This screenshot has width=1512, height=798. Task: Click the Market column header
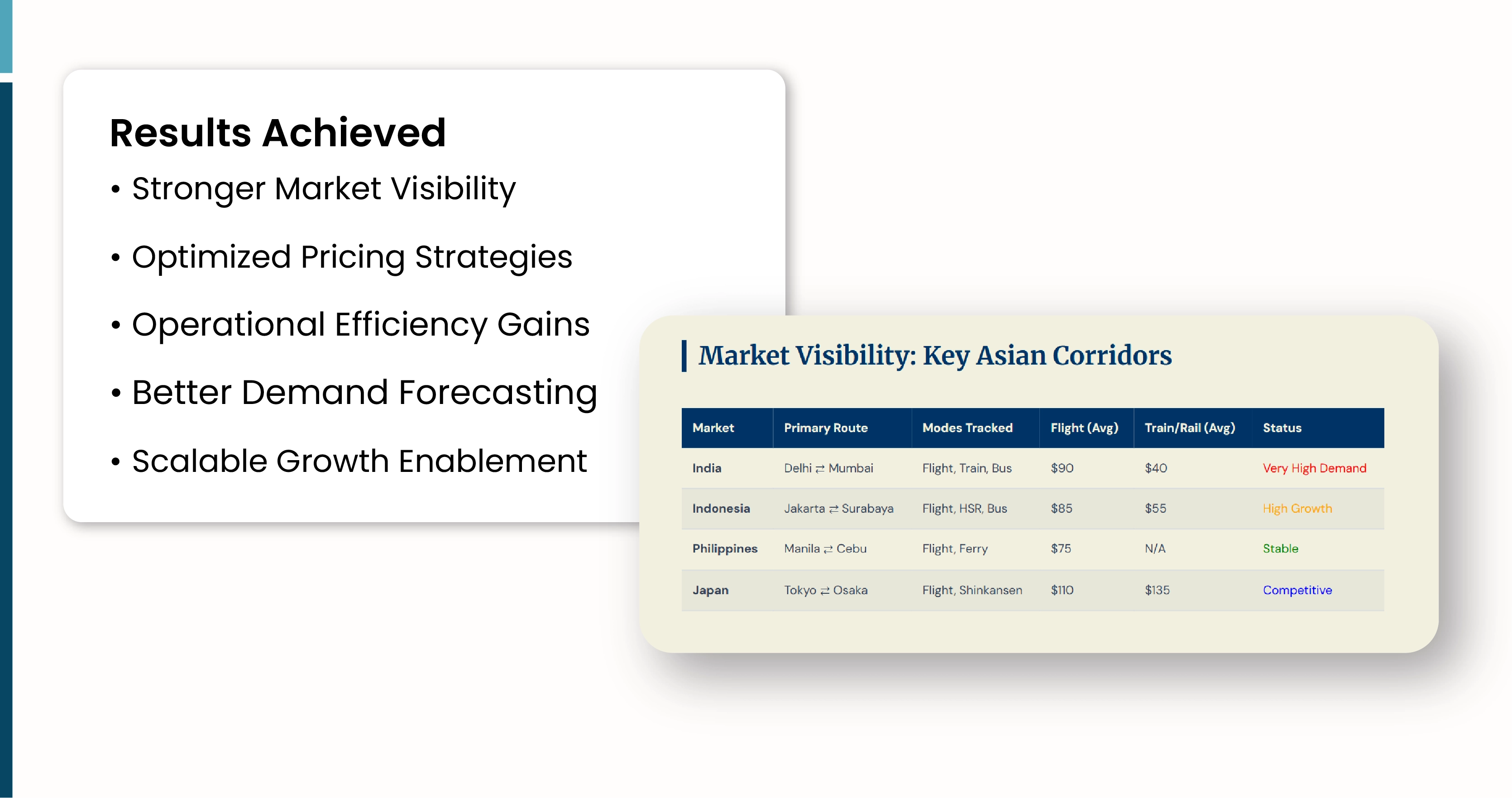point(713,428)
